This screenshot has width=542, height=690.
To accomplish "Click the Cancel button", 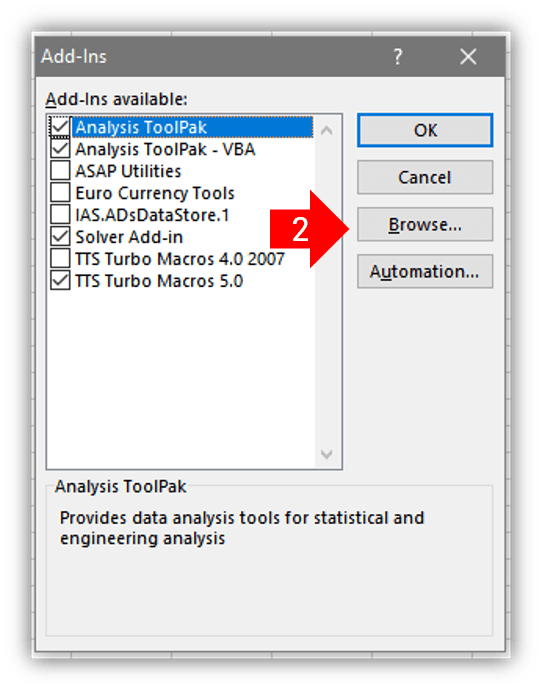I will coord(425,177).
